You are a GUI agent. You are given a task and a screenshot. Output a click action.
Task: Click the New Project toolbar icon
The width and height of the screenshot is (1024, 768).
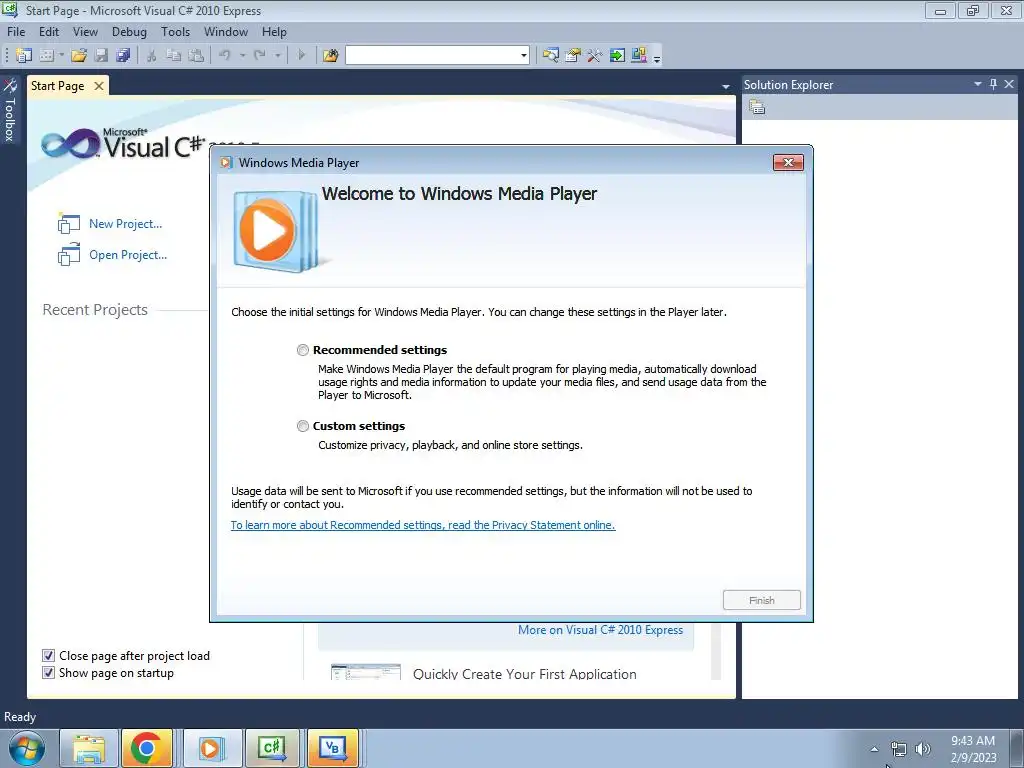(x=24, y=56)
